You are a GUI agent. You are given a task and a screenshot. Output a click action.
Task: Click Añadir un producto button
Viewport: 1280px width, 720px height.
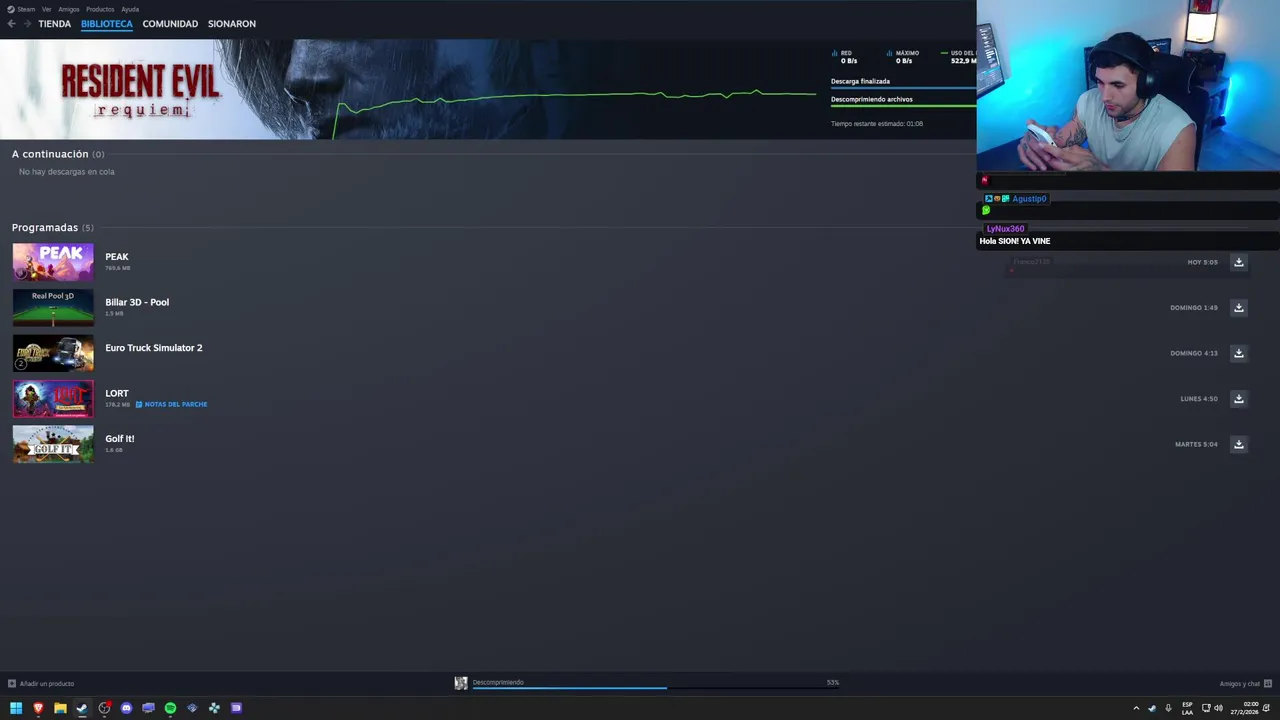(41, 684)
